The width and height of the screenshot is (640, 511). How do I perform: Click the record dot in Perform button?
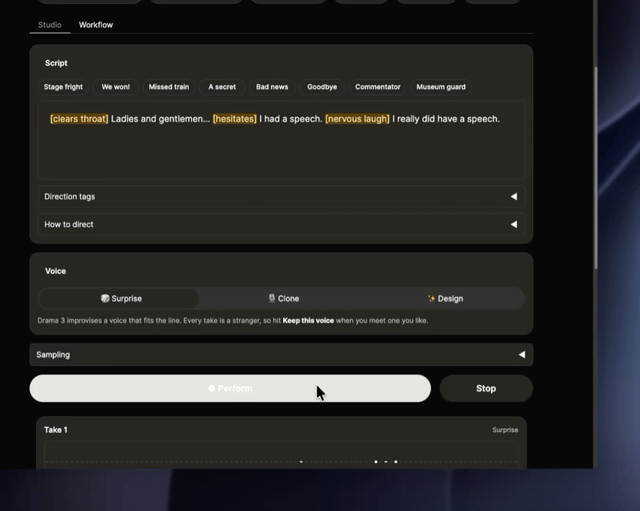[211, 388]
